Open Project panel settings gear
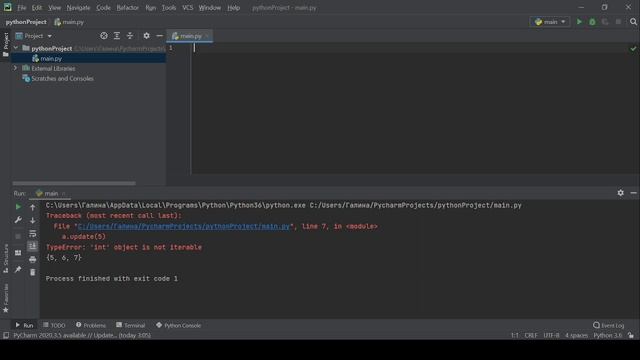640x360 pixels. coord(147,36)
